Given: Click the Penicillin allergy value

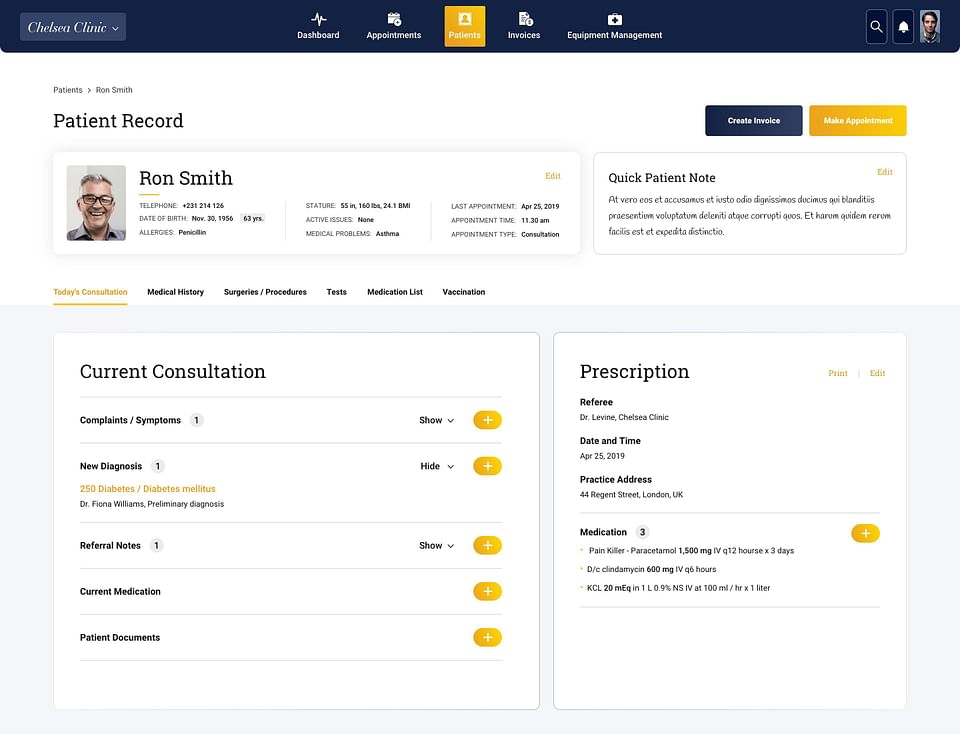Looking at the screenshot, I should (192, 233).
